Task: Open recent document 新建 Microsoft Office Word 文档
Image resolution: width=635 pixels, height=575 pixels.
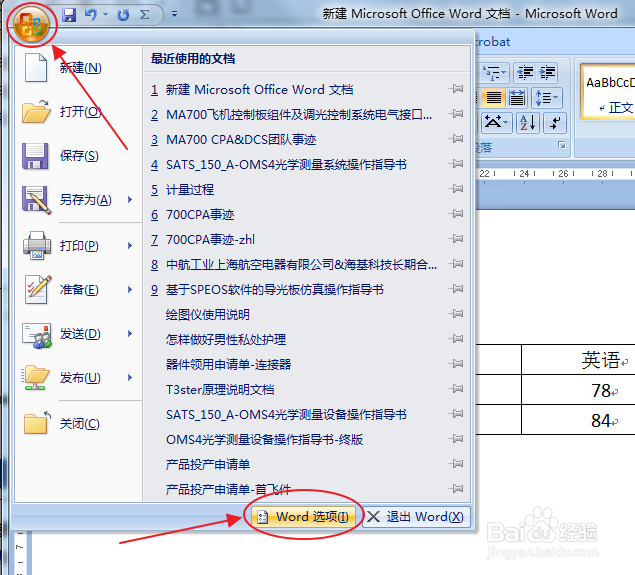Action: pyautogui.click(x=307, y=89)
